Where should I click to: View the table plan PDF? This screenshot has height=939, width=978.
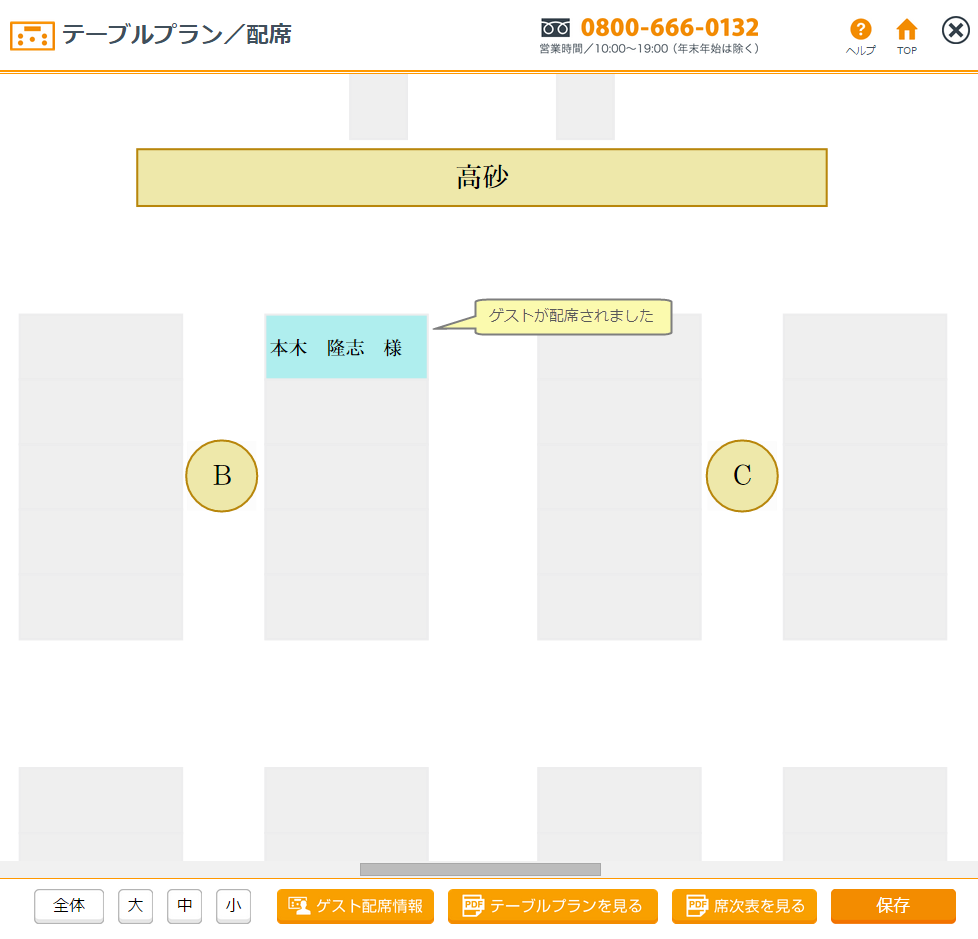click(552, 906)
